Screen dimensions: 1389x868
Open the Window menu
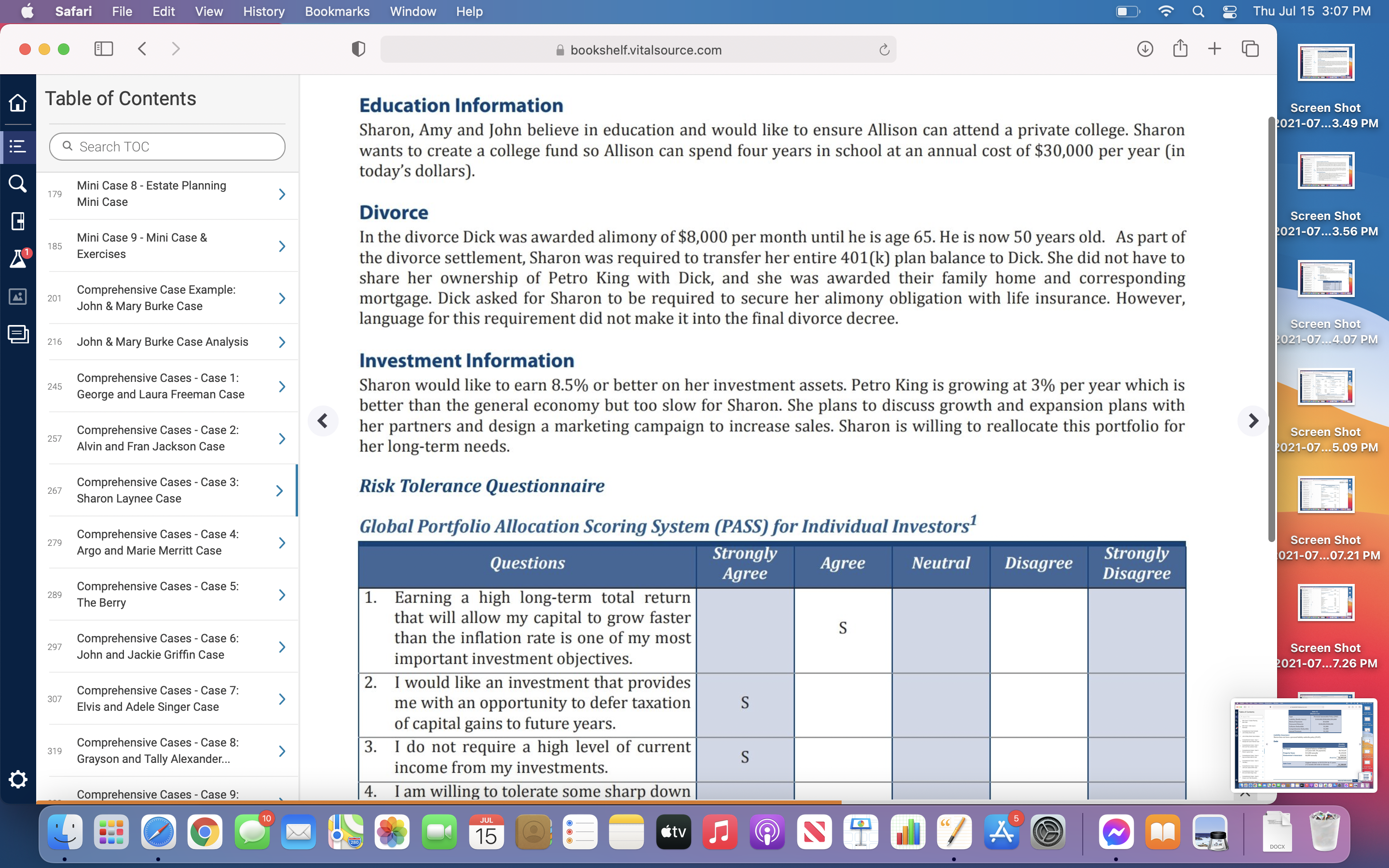coord(413,12)
